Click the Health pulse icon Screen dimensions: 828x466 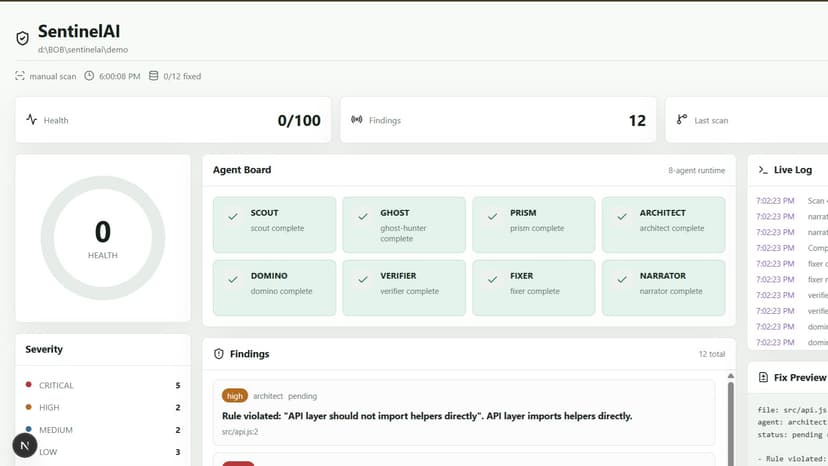[x=32, y=119]
